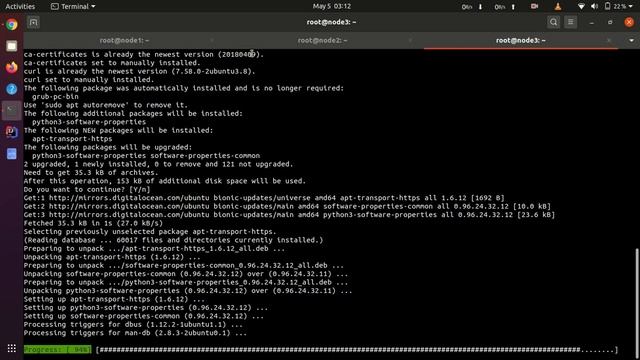Click '2 upgraded, 1 newly installed' summary line

[x=158, y=164]
